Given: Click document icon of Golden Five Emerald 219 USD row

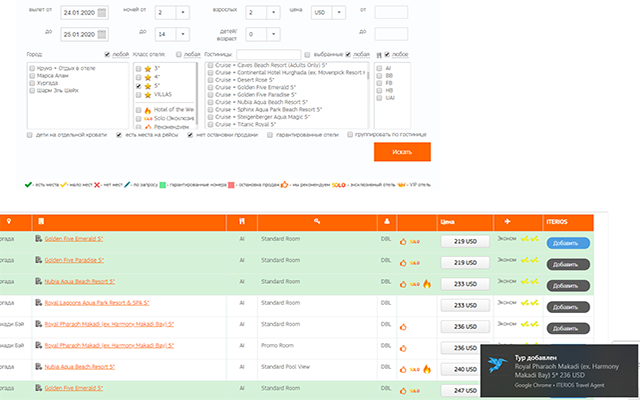Looking at the screenshot, I should 38,239.
